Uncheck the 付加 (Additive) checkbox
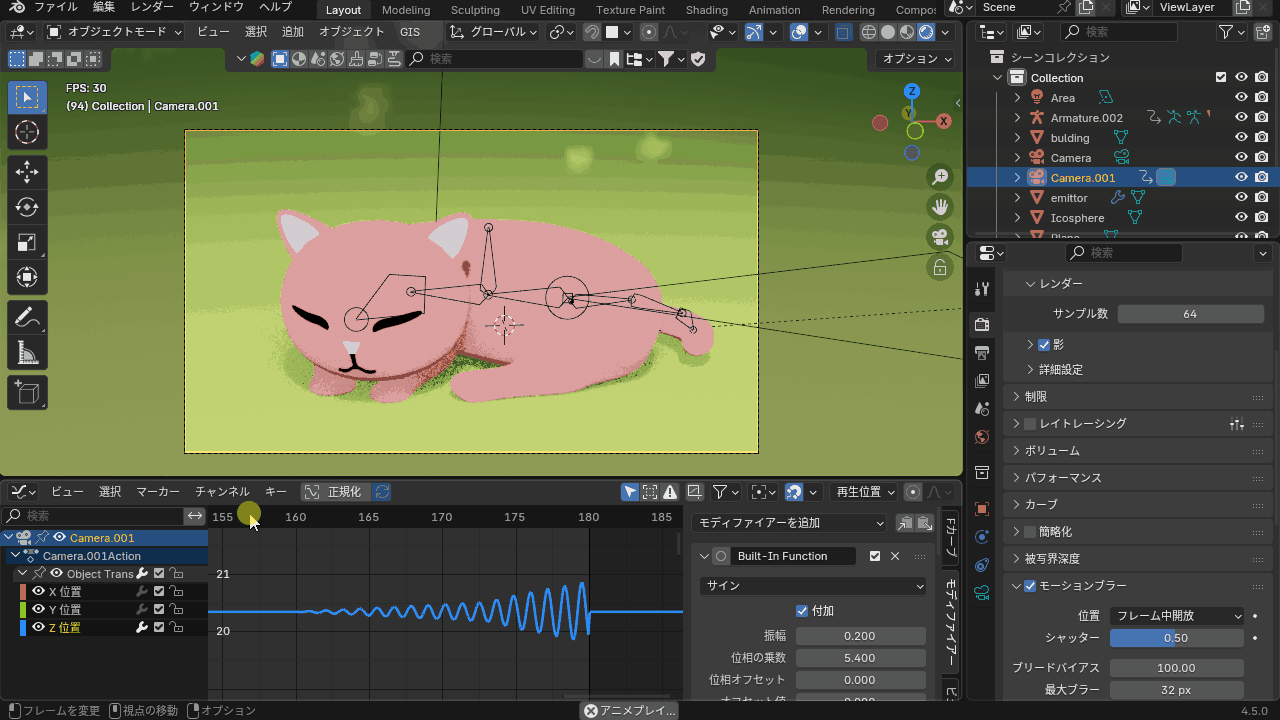The width and height of the screenshot is (1280, 720). coord(802,611)
